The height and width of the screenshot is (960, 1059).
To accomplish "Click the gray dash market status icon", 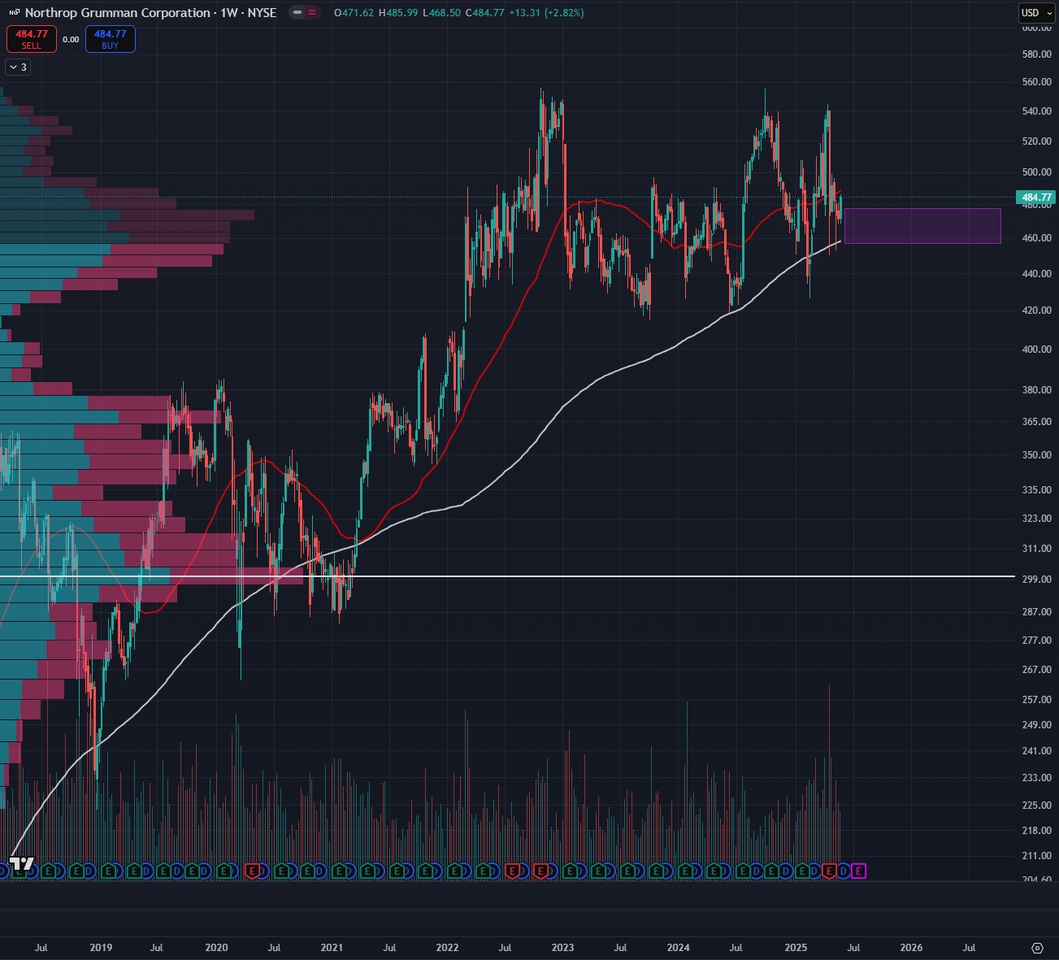I will [x=297, y=12].
